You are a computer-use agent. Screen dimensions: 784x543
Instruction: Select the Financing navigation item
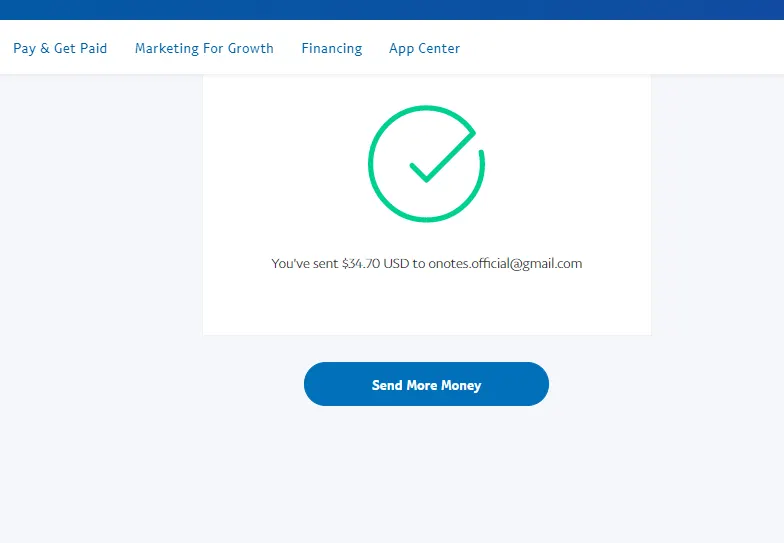click(x=332, y=48)
